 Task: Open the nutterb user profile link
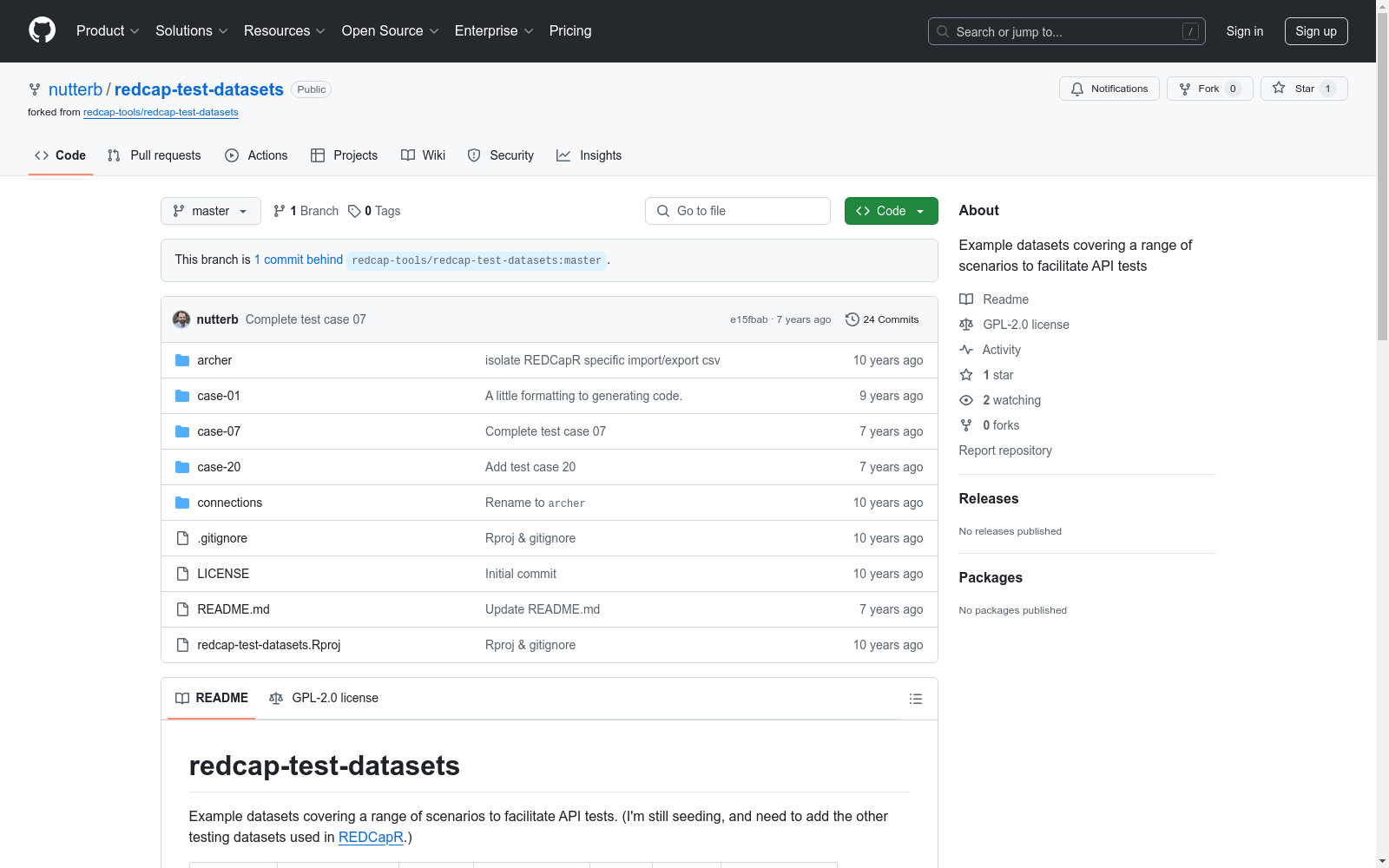pyautogui.click(x=76, y=89)
